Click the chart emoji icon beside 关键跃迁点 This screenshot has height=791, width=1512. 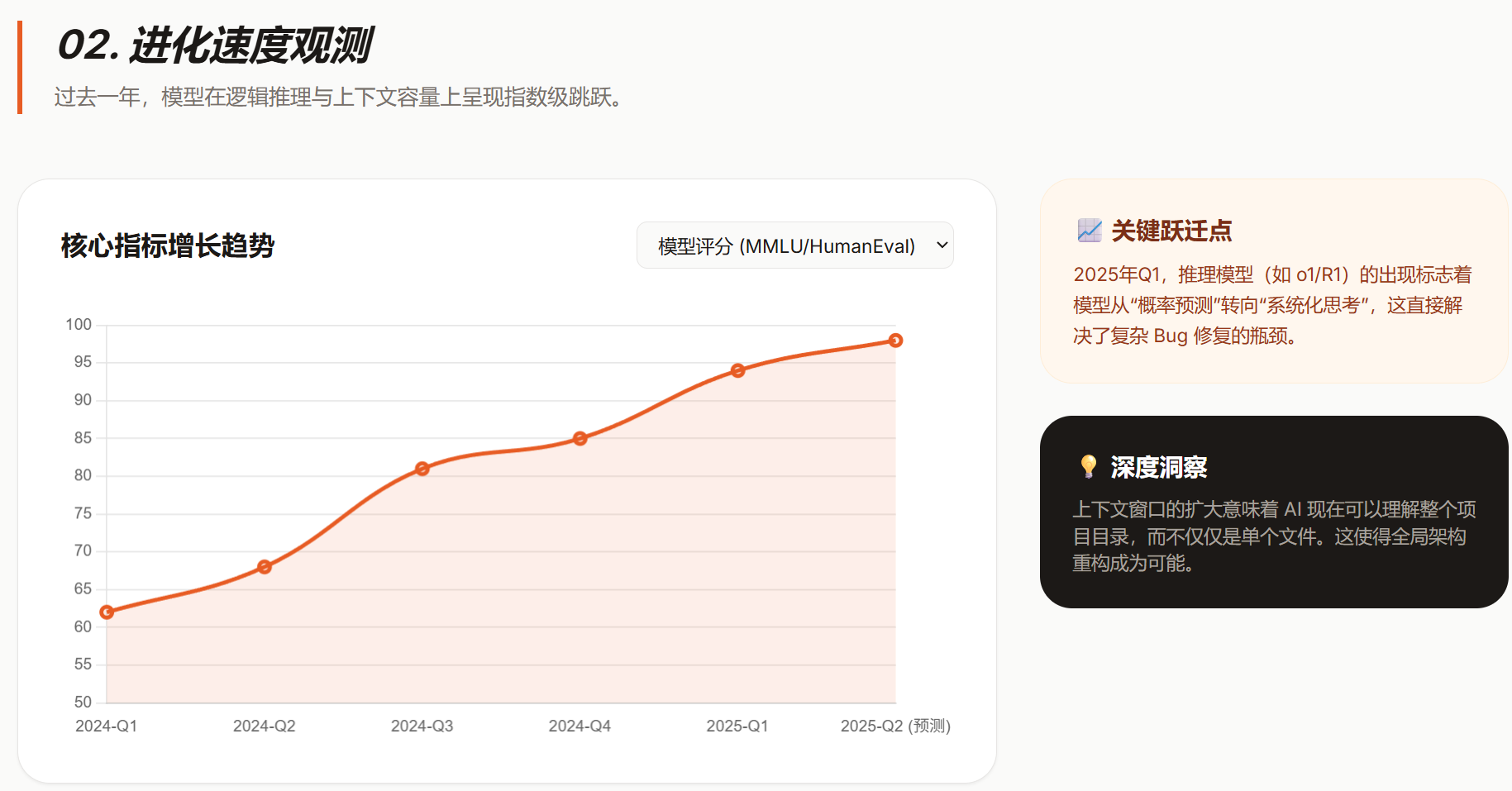tap(1089, 231)
